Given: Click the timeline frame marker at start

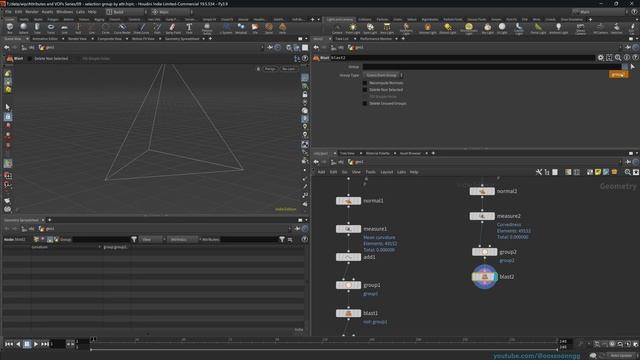Looking at the screenshot, I should coord(93,340).
